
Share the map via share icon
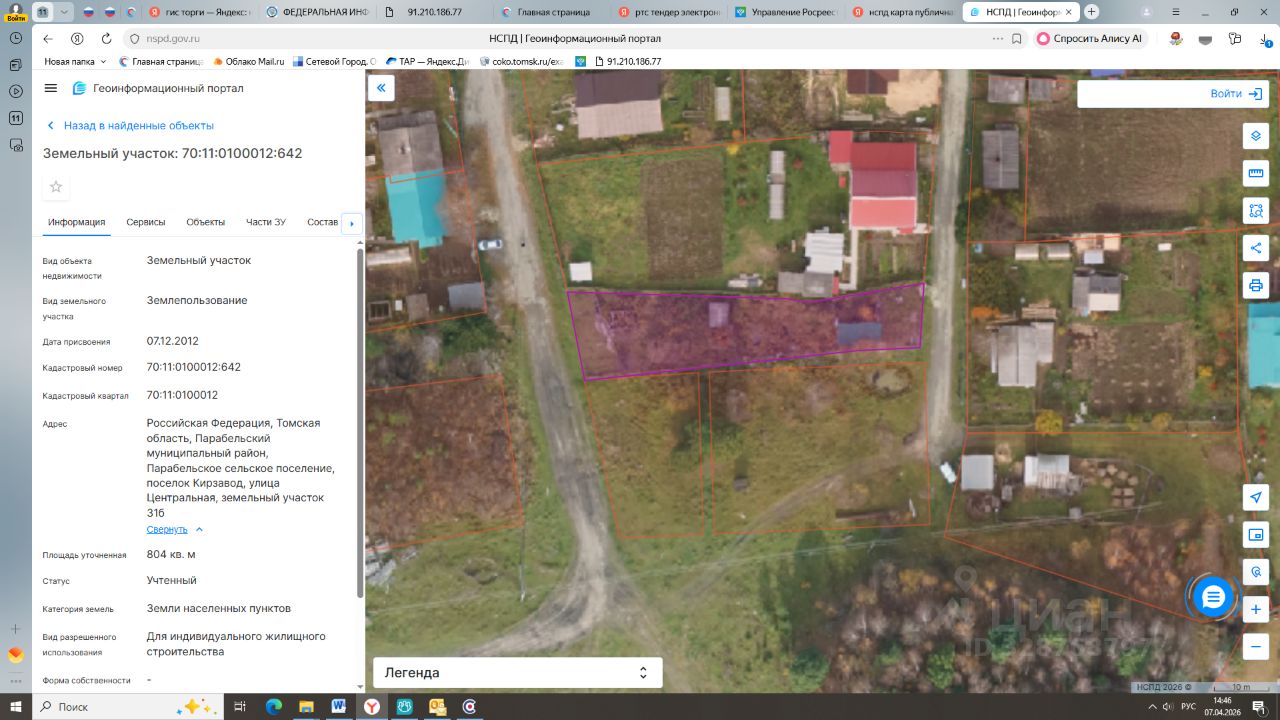tap(1256, 248)
